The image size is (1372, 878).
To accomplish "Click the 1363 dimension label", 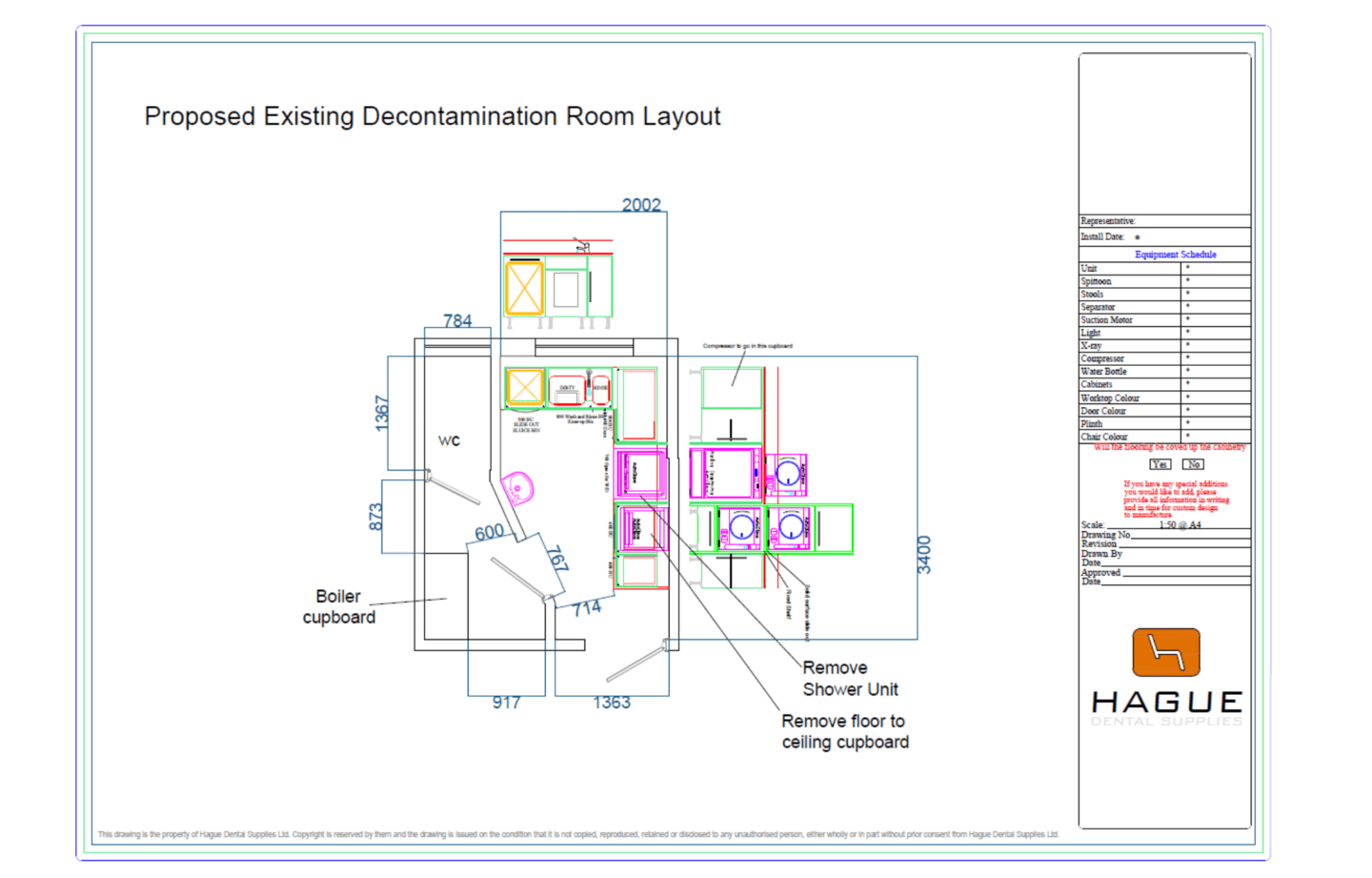I will [x=612, y=703].
